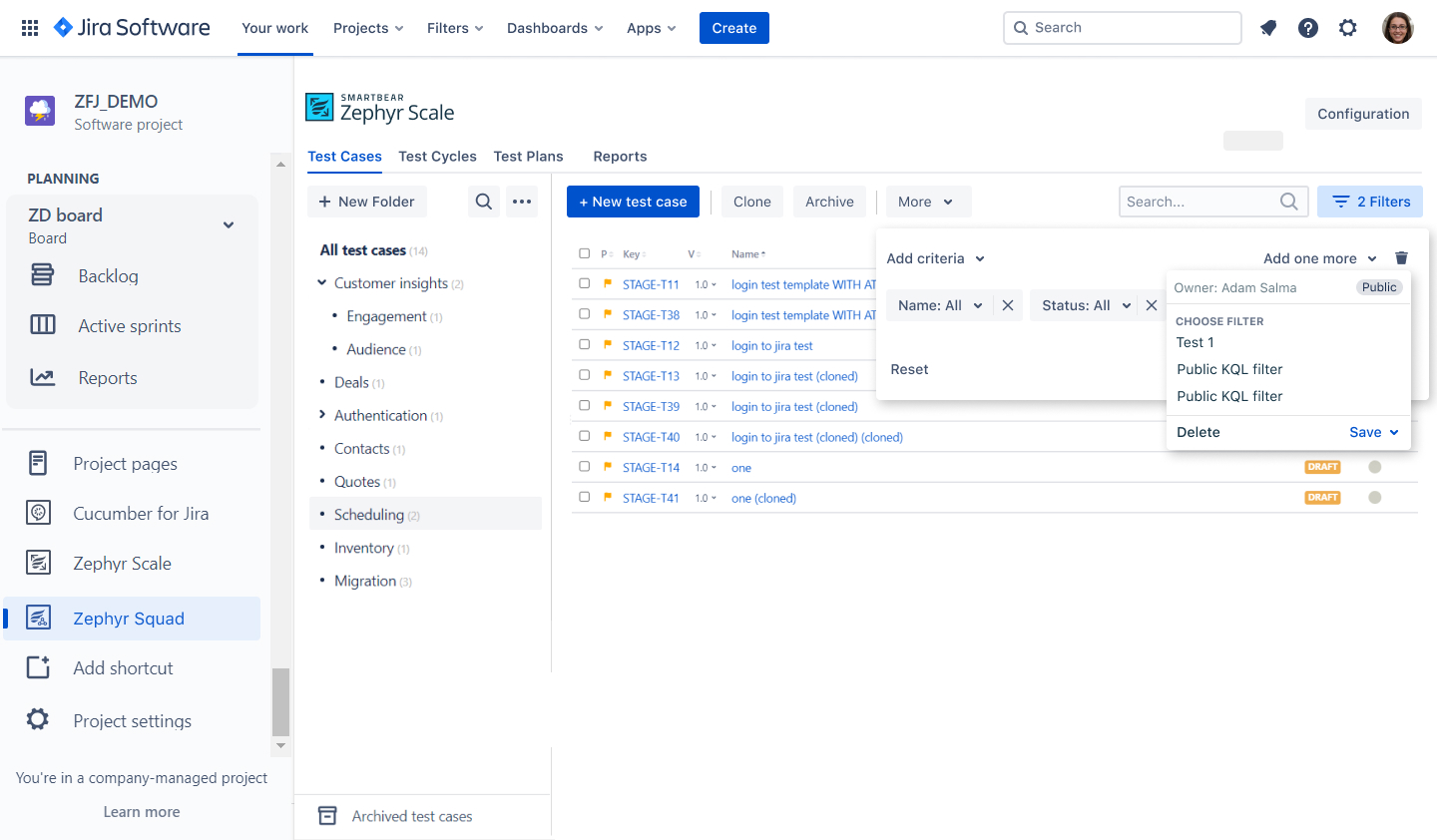Image resolution: width=1437 pixels, height=840 pixels.
Task: Click the ZFJ_DEMO project avatar icon
Action: tap(40, 111)
